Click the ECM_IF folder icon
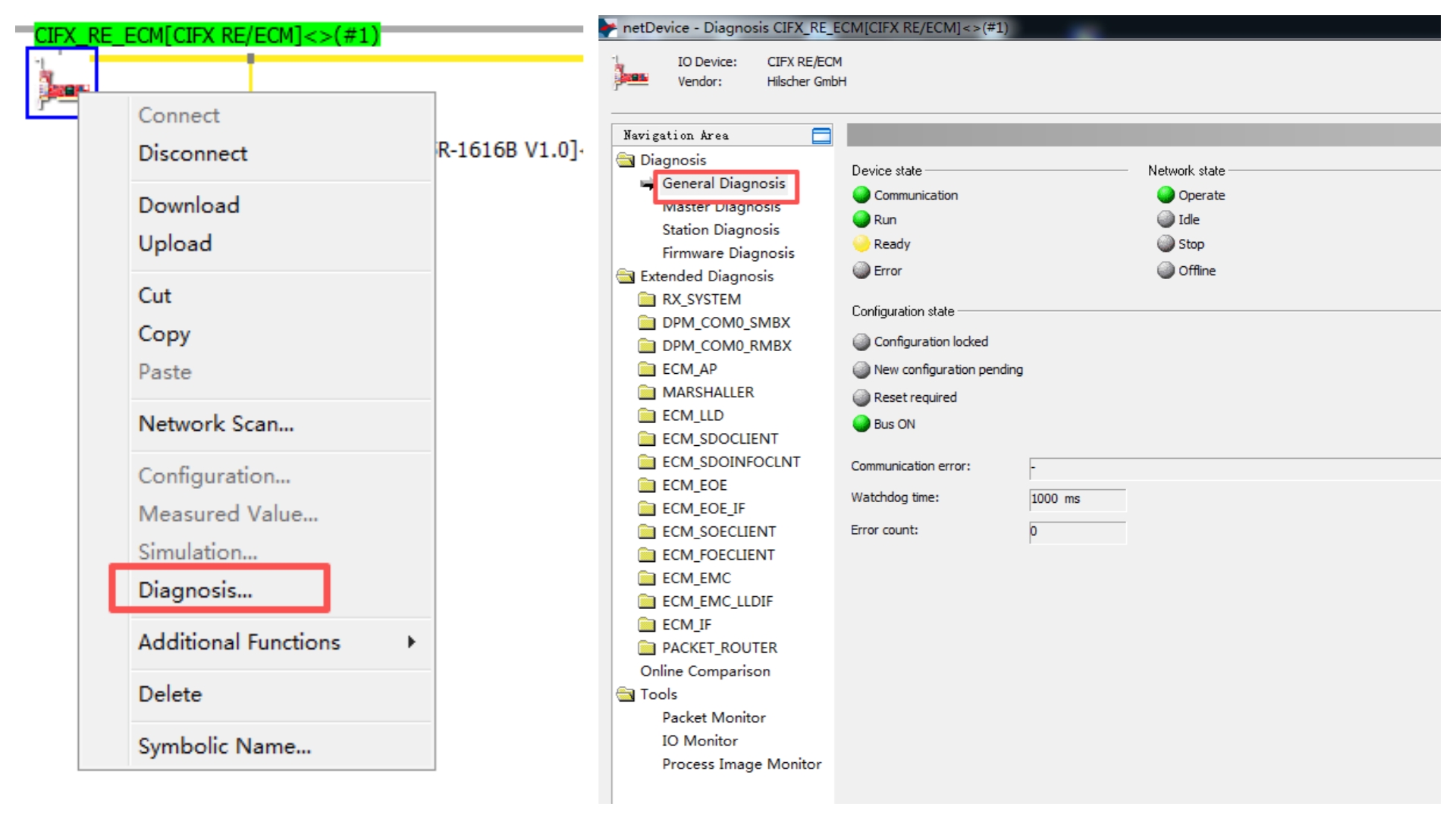 [x=647, y=625]
